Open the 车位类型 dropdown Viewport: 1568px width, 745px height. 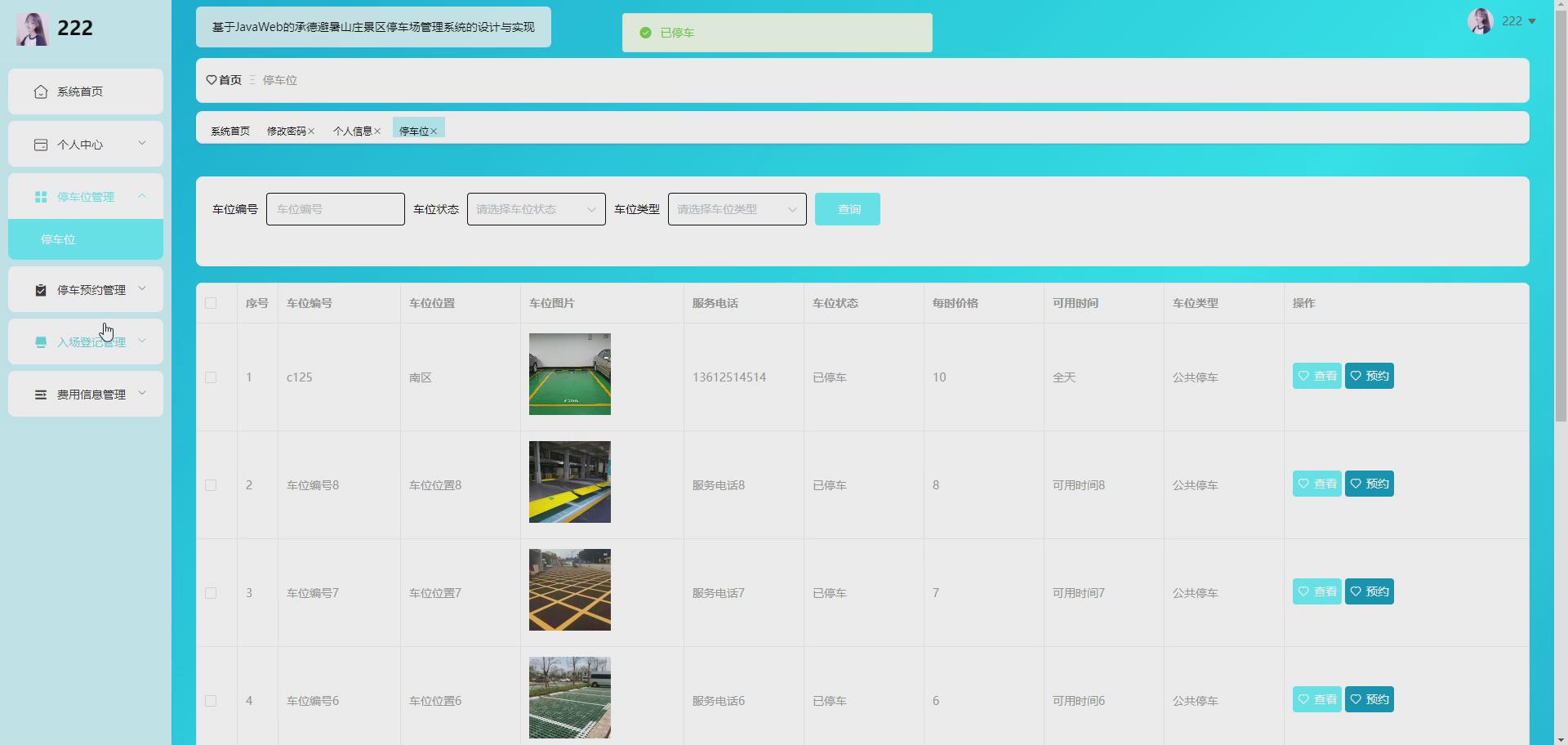pos(737,209)
